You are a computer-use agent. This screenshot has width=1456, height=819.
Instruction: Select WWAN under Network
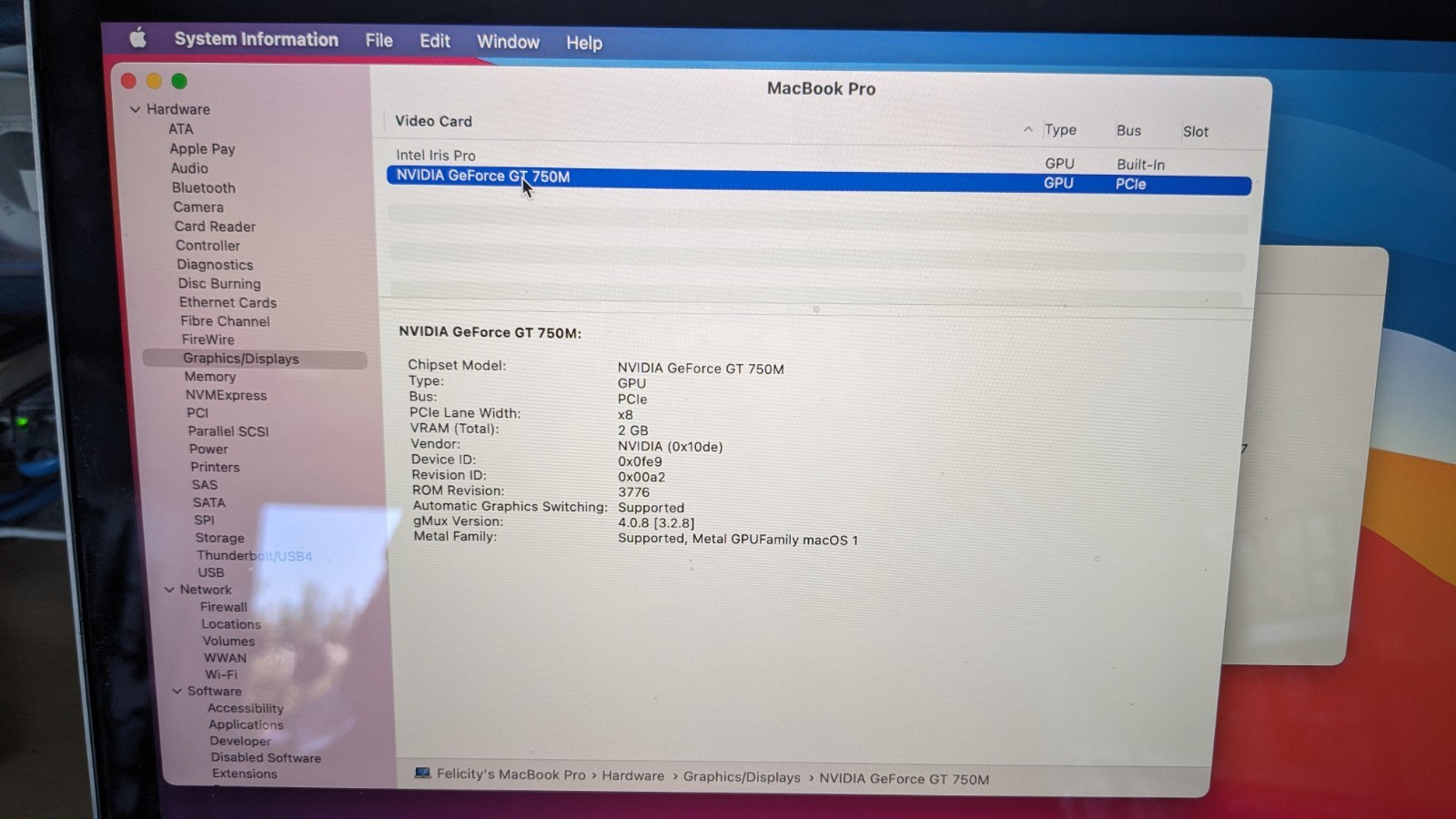pos(225,658)
